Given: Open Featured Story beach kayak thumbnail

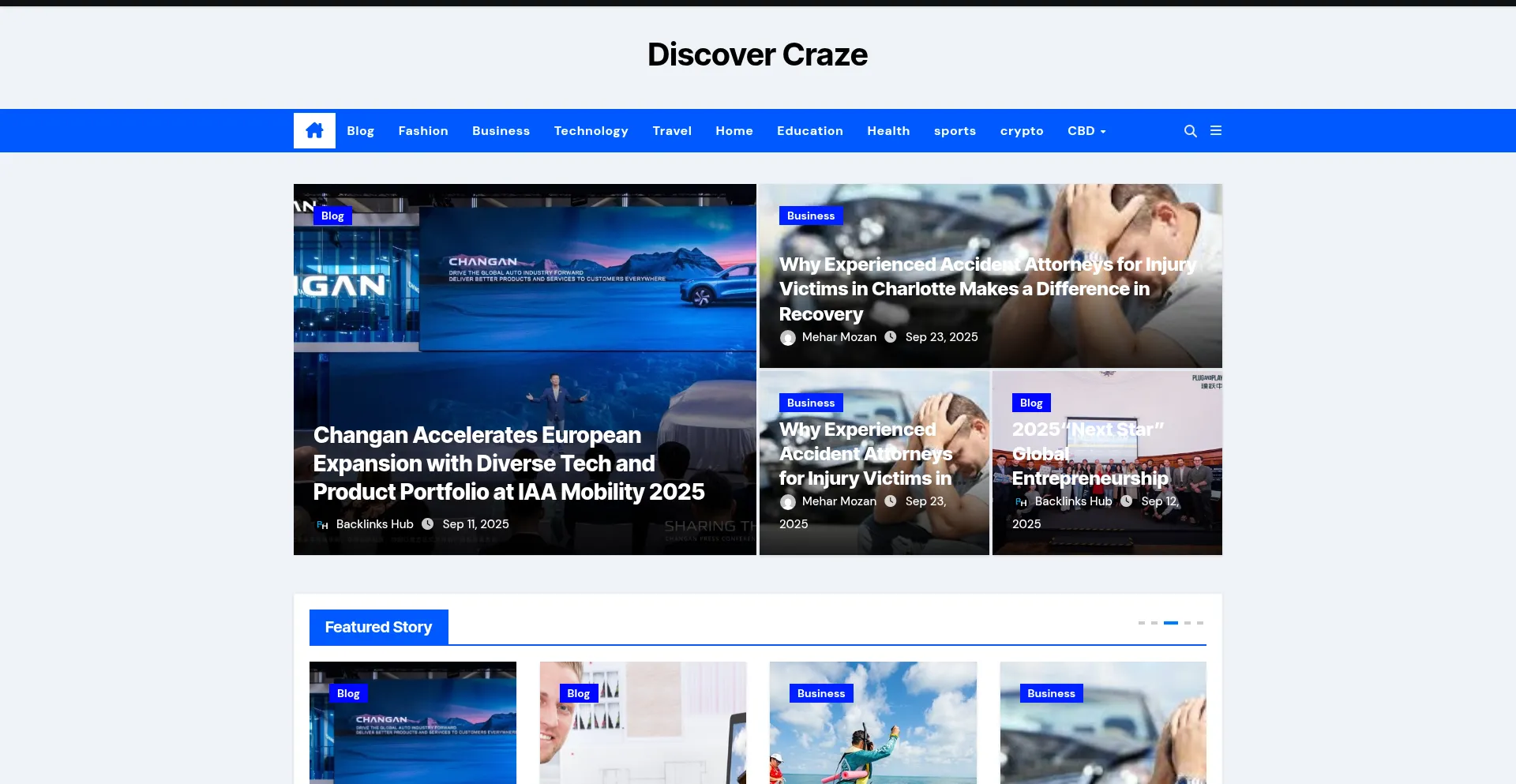Looking at the screenshot, I should coord(873,723).
